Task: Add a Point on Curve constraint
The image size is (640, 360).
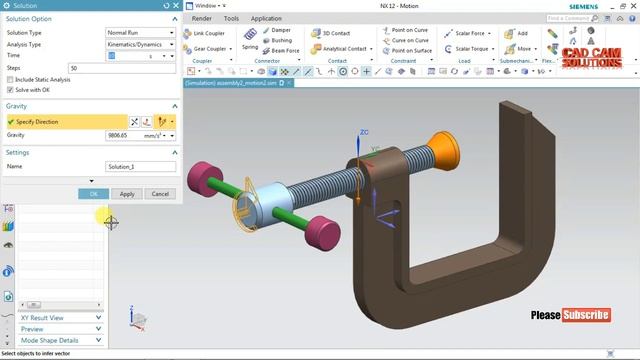Action: coord(405,30)
